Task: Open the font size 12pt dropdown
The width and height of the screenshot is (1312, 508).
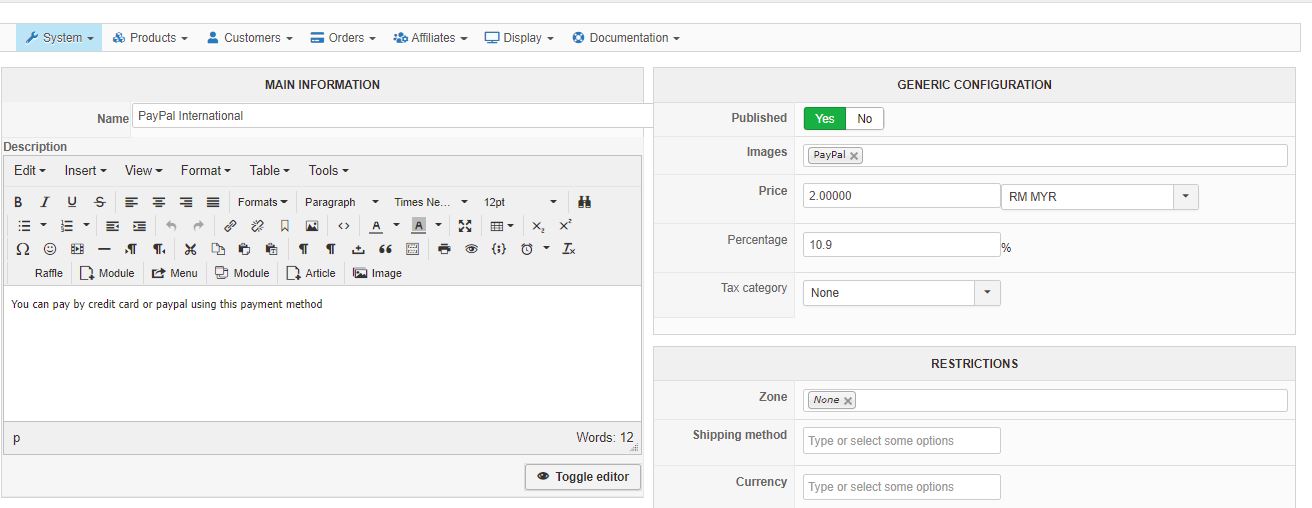Action: pos(520,202)
